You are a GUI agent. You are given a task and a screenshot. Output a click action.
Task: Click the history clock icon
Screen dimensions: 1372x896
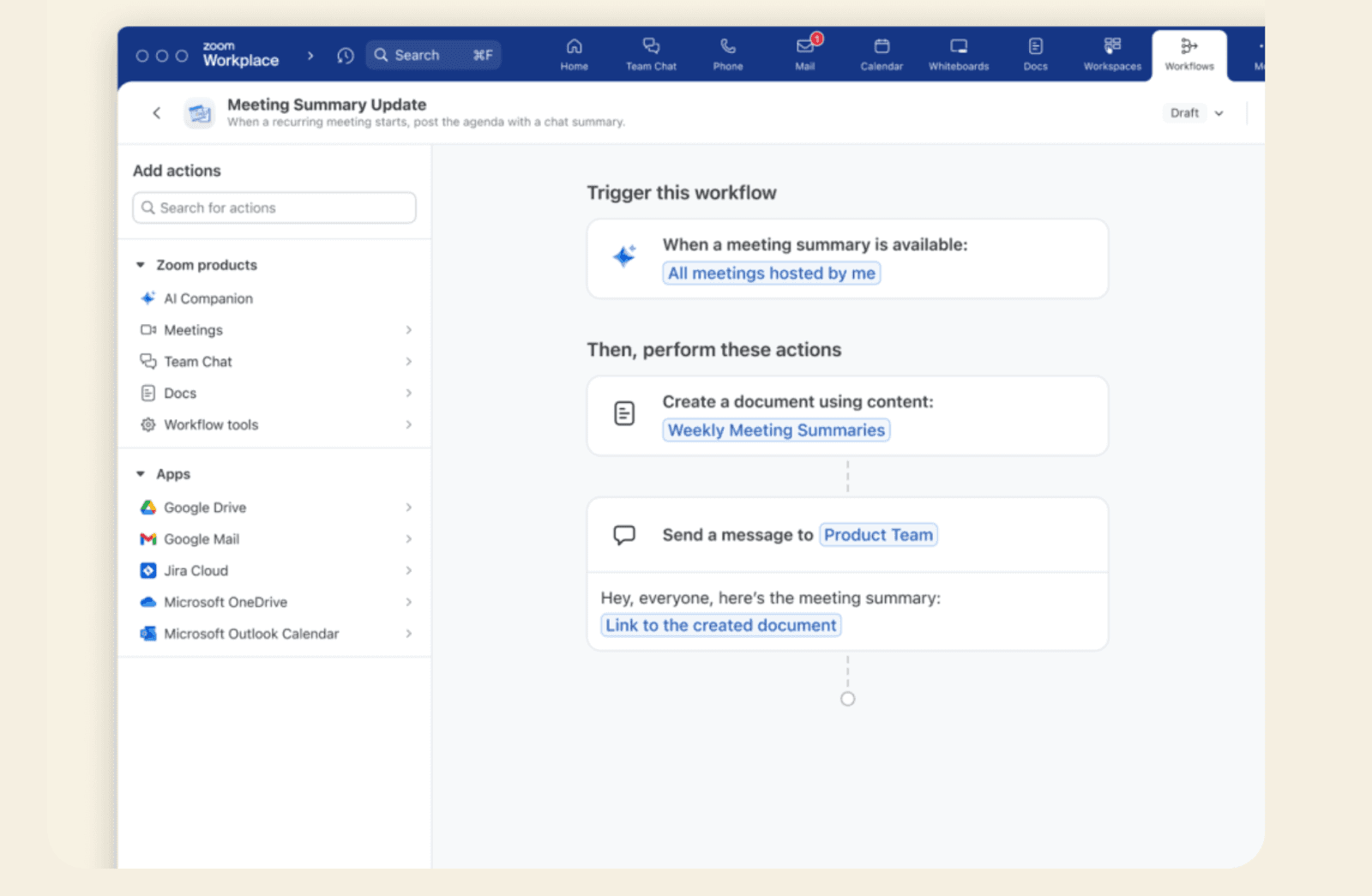pos(346,56)
